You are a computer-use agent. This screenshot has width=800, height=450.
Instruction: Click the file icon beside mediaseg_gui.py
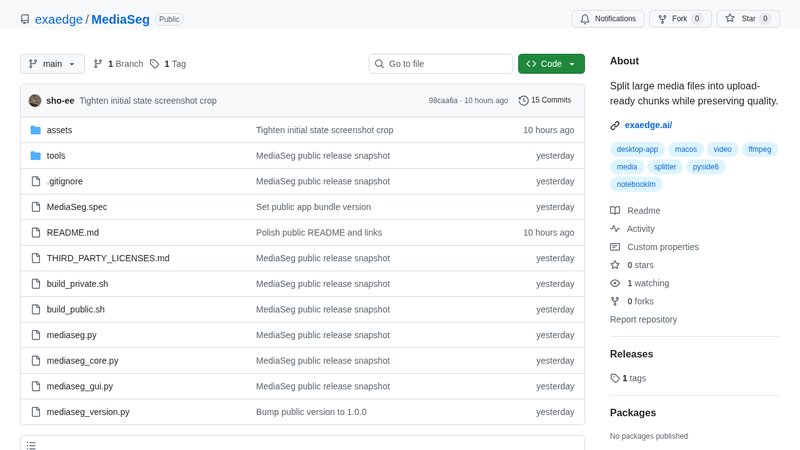(x=36, y=386)
